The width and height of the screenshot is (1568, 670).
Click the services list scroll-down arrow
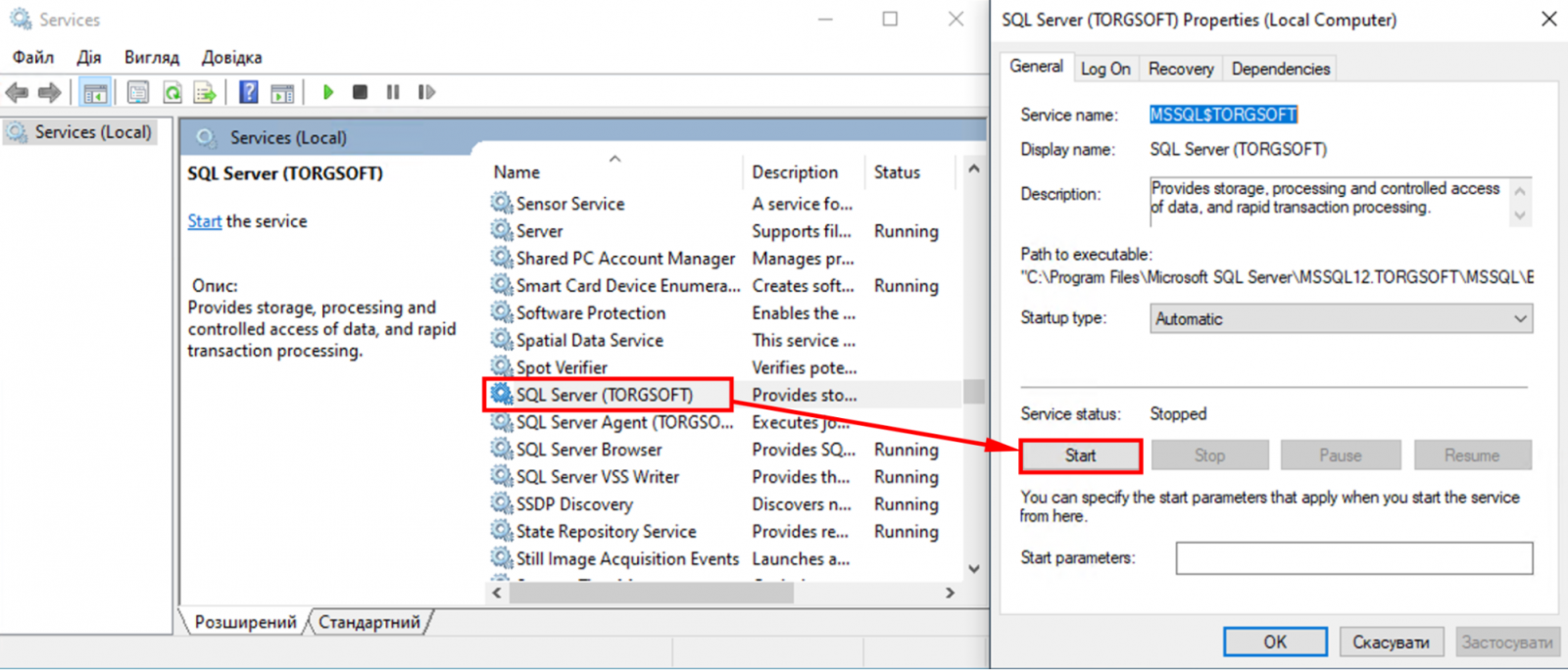pos(973,568)
